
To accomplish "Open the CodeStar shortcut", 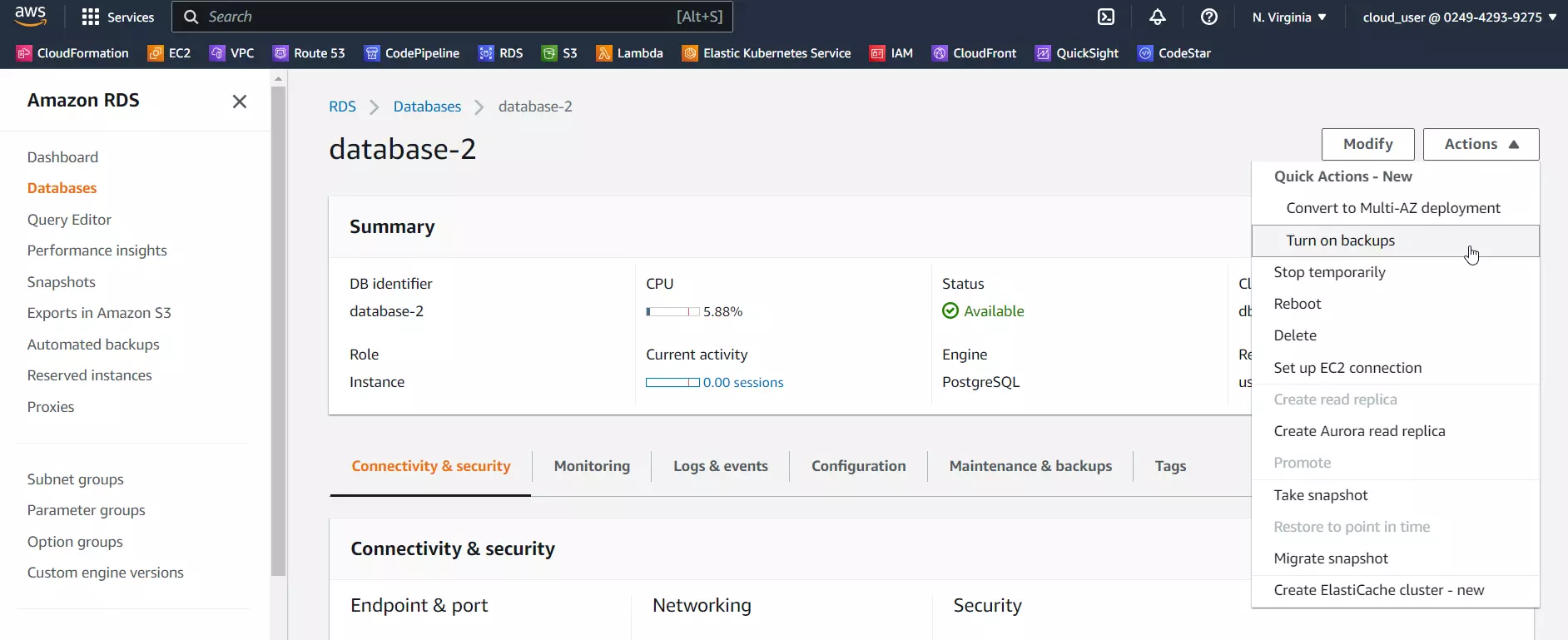I will click(1174, 53).
